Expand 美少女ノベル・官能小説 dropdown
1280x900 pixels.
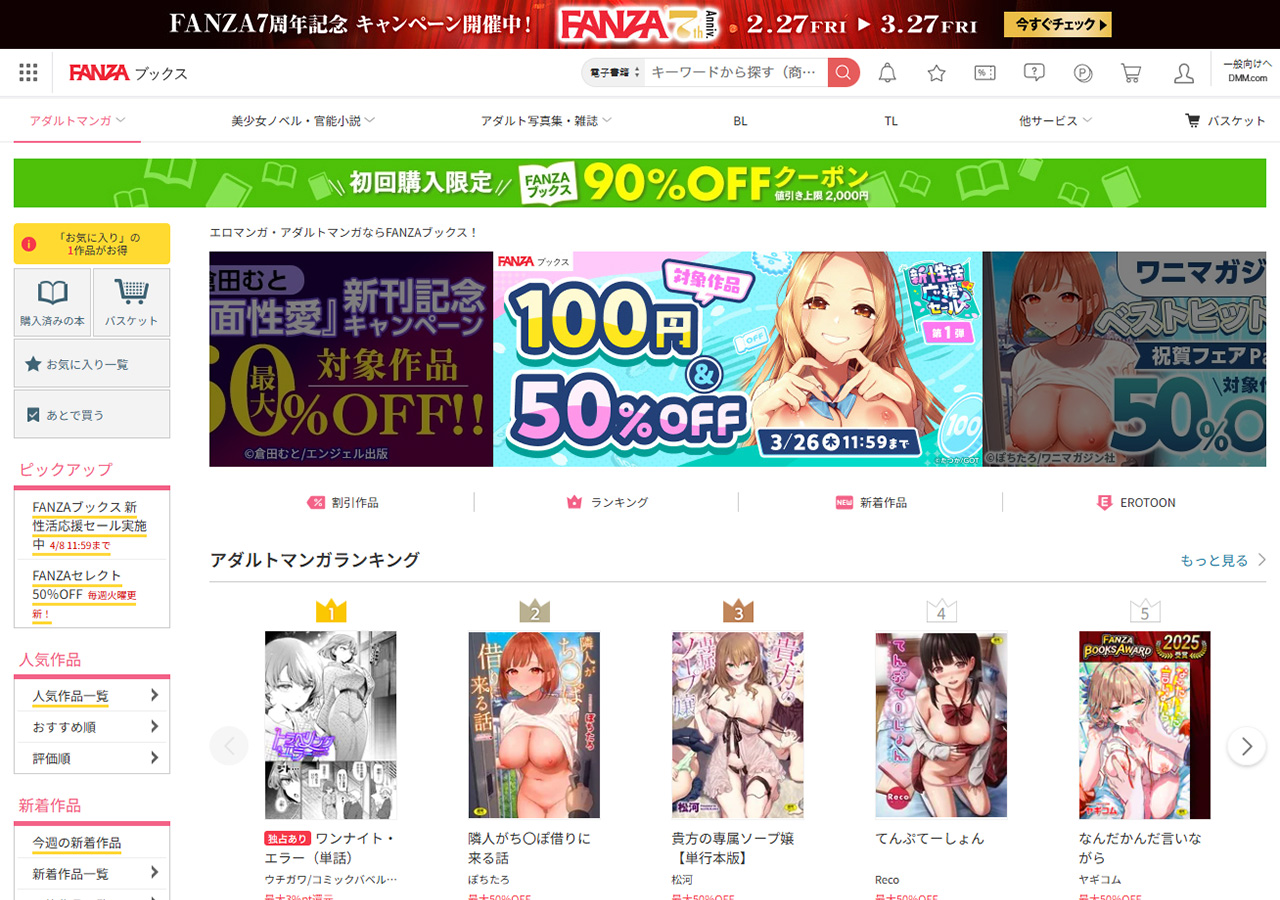point(303,120)
